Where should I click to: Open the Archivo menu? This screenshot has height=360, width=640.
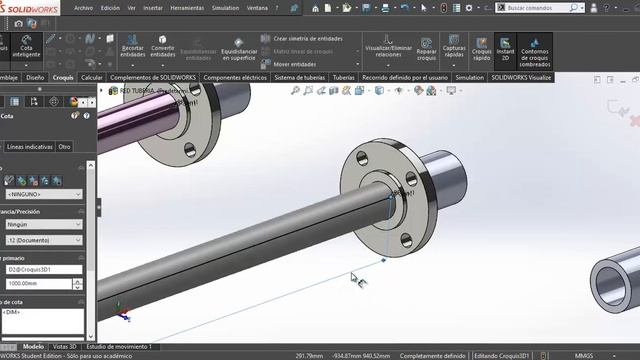pyautogui.click(x=83, y=8)
